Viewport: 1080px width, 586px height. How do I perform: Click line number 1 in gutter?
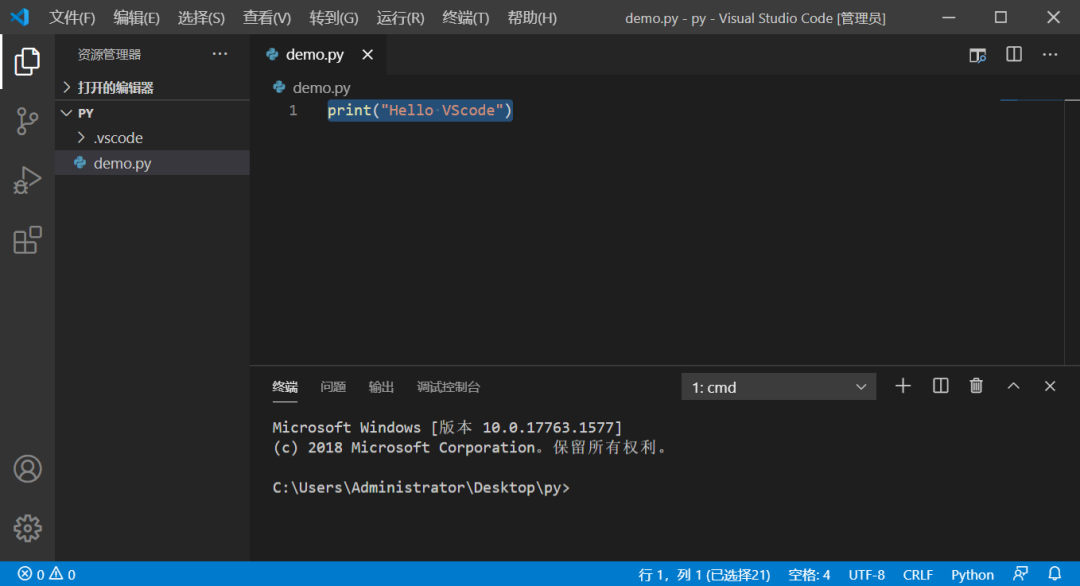[x=293, y=110]
